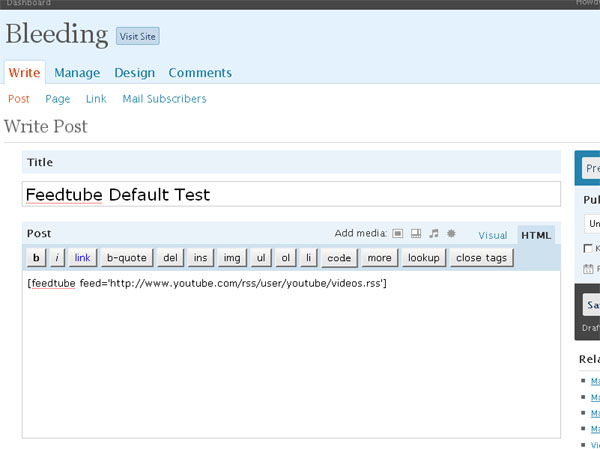Insert blockquote with b-quote button

pos(127,258)
